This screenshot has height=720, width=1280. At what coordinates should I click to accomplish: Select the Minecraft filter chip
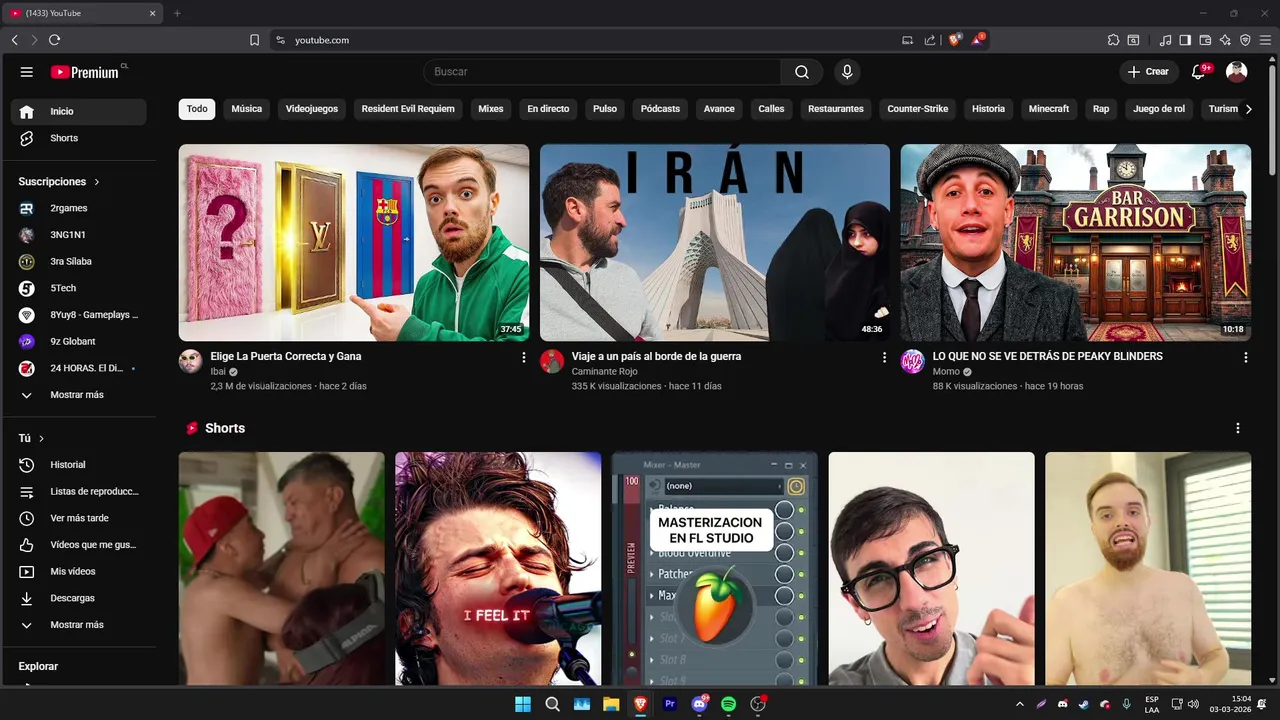(x=1049, y=109)
